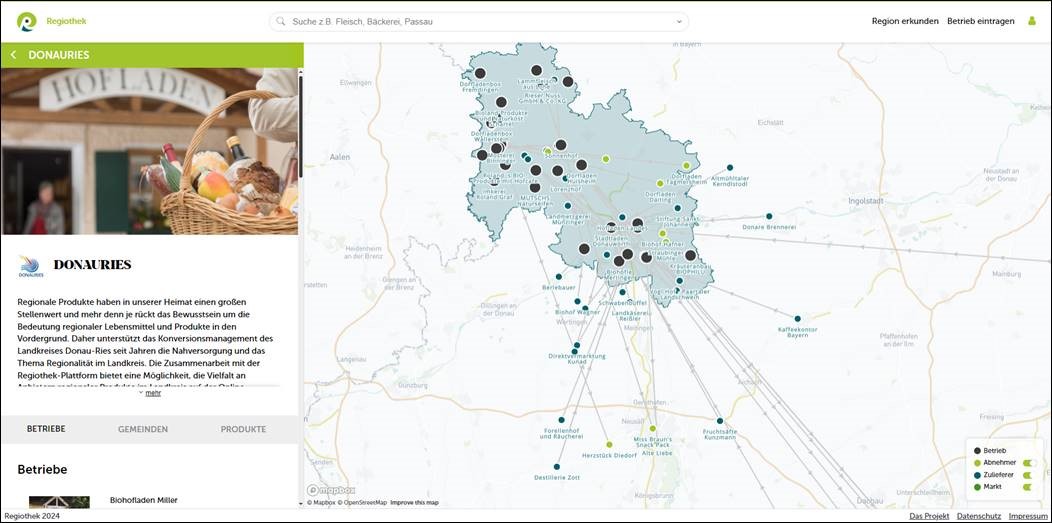
Task: Open the user account icon
Action: (x=1032, y=21)
